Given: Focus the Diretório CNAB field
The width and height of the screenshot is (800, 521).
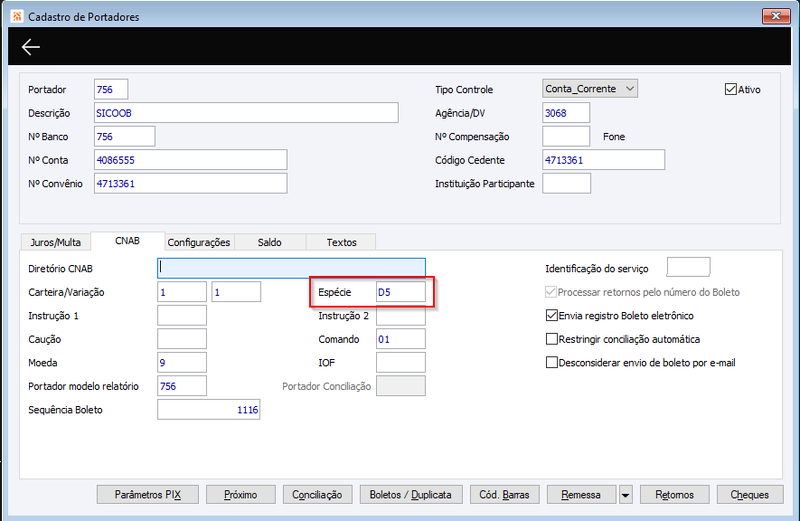Looking at the screenshot, I should 291,268.
